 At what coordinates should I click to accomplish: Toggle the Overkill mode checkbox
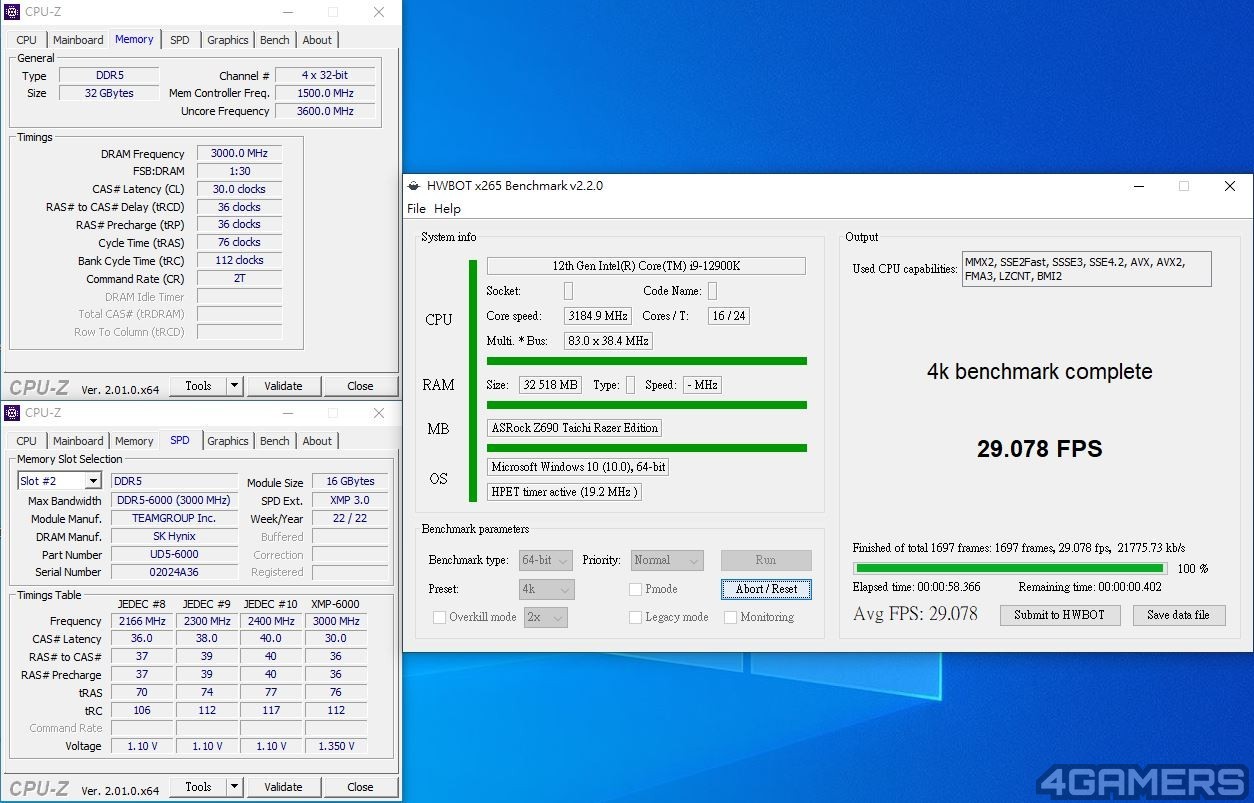[x=439, y=617]
